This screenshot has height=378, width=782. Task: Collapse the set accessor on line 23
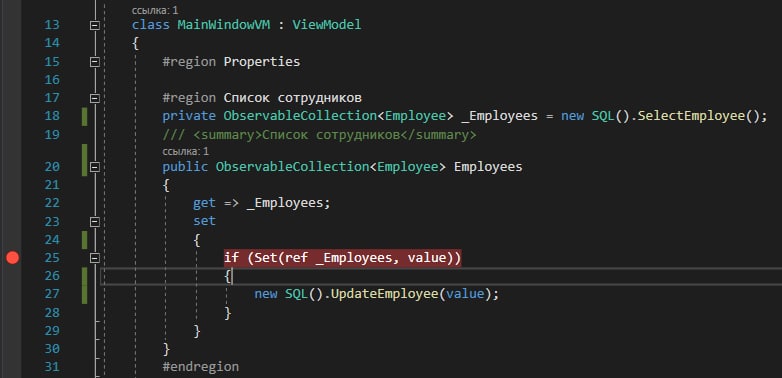click(95, 221)
